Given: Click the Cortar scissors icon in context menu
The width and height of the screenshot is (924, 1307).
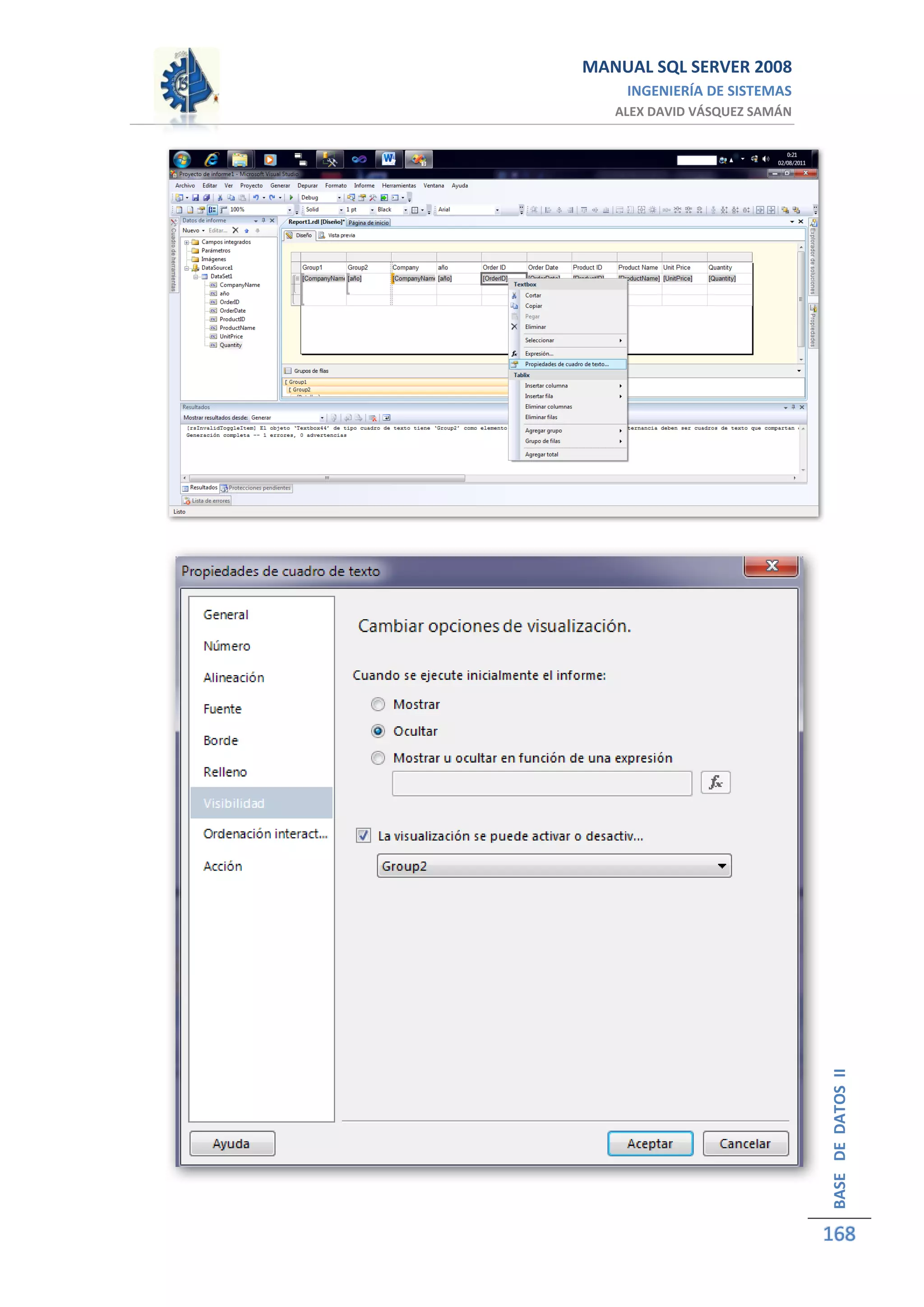Looking at the screenshot, I should [x=514, y=296].
